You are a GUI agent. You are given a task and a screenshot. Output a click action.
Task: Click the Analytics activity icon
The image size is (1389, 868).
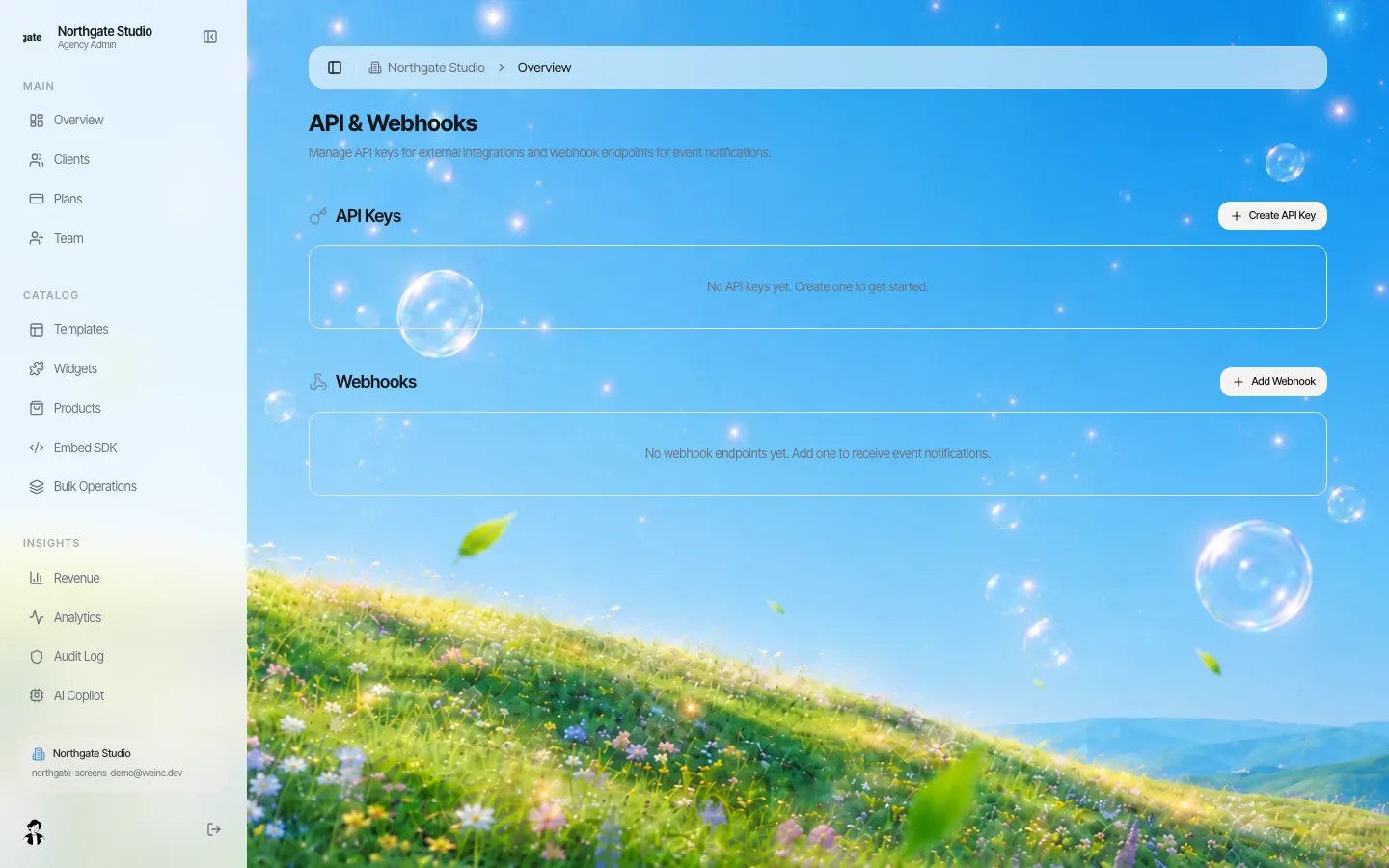[37, 618]
